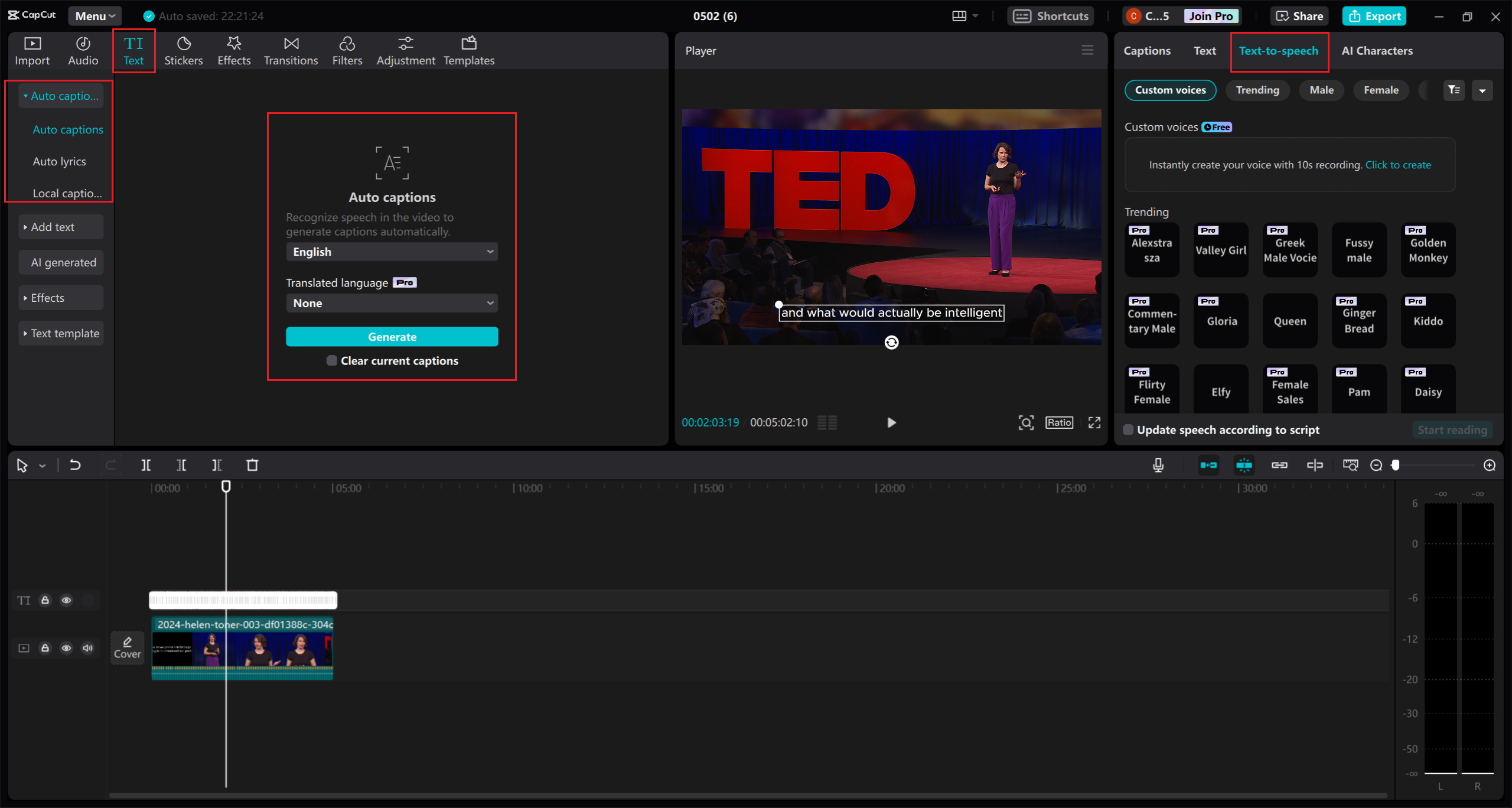This screenshot has height=808, width=1512.
Task: Toggle Update speech according to script
Action: (x=1128, y=430)
